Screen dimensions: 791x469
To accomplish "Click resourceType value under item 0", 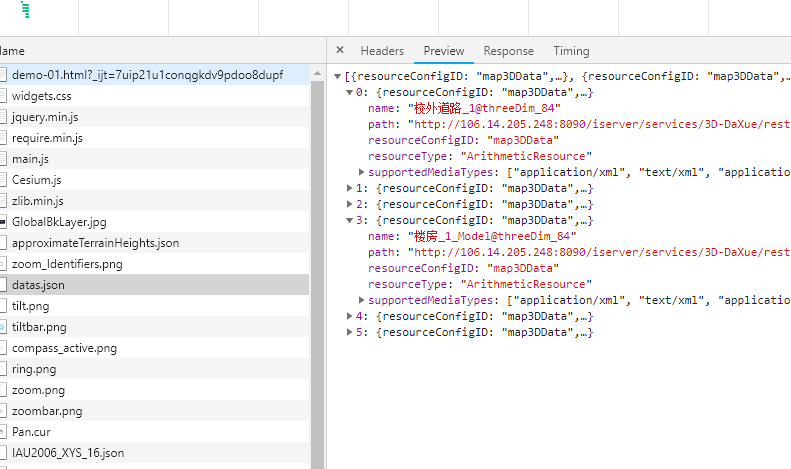I will point(526,156).
